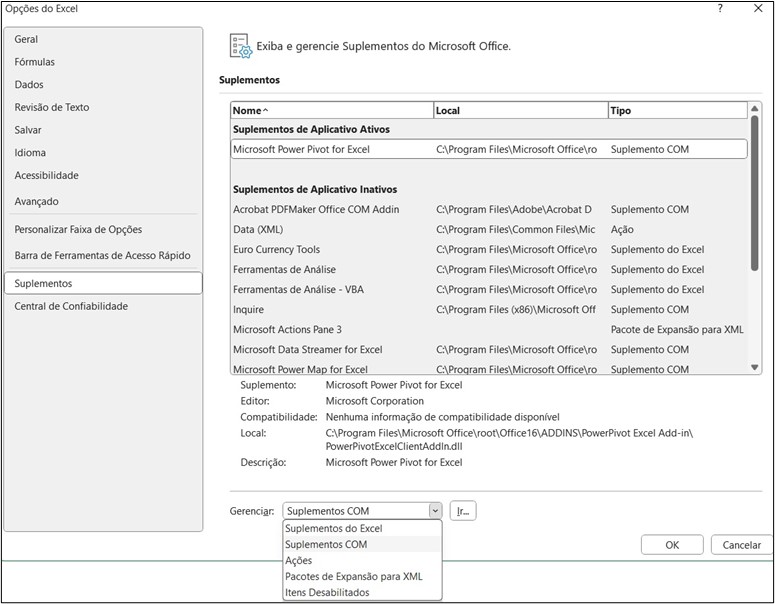The image size is (775, 604).
Task: Select Microsoft Power Pivot for Excel row
Action: click(x=489, y=149)
